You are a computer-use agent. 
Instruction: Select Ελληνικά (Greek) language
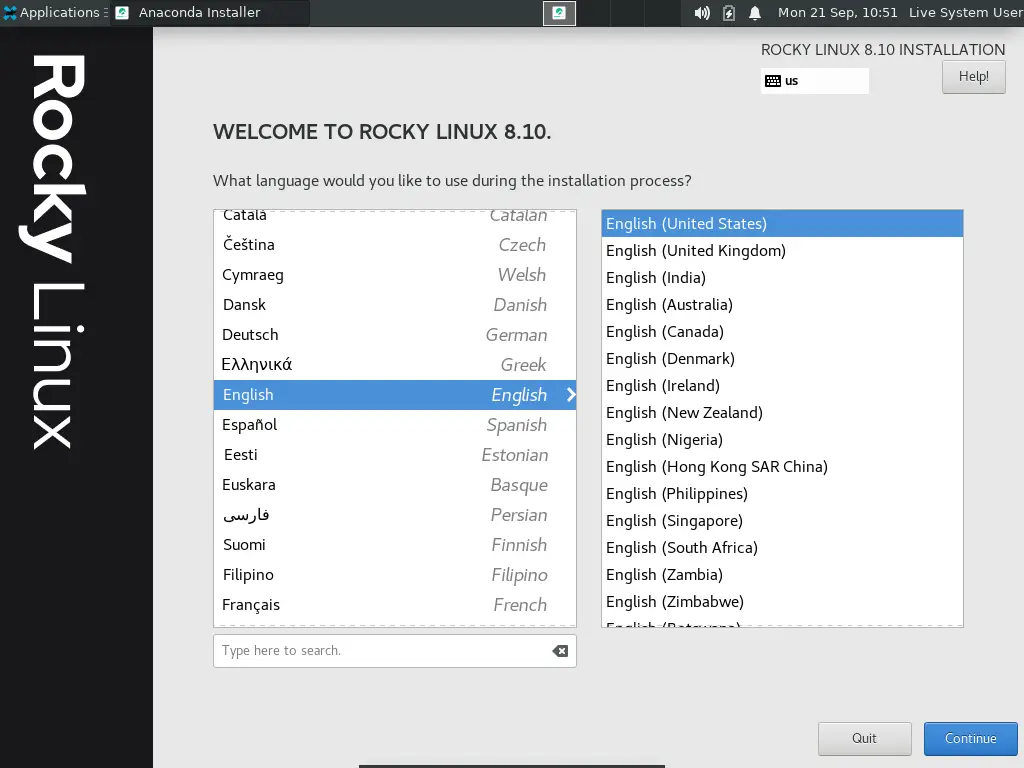point(394,365)
